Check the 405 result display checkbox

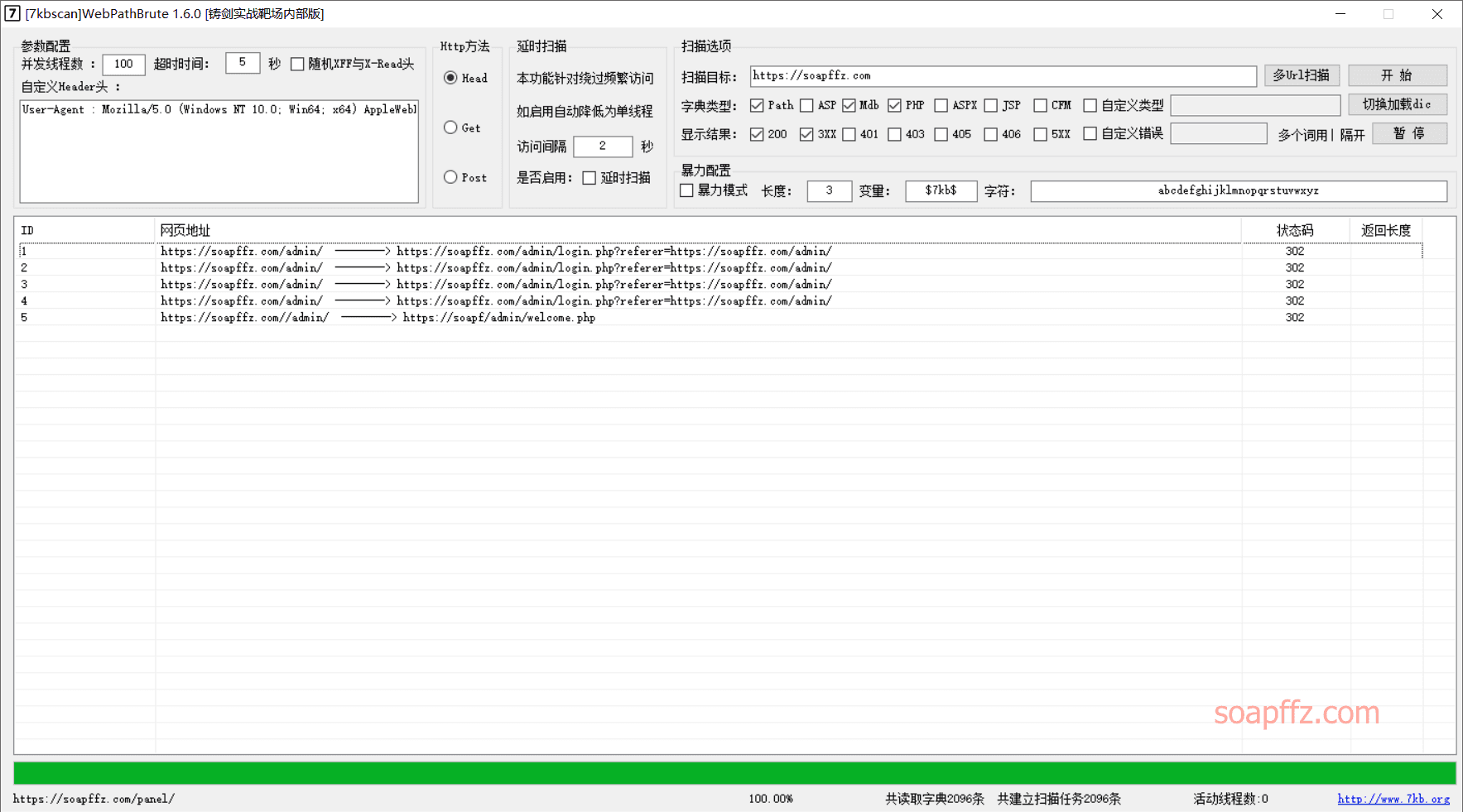point(941,134)
